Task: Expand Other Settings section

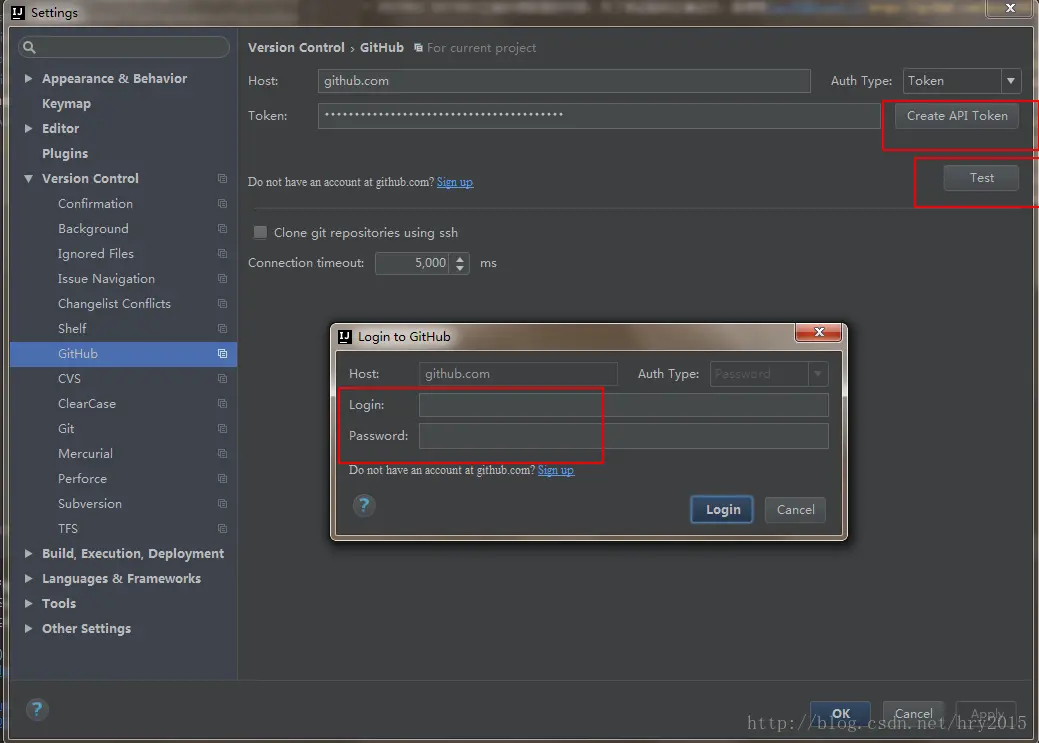Action: 28,628
